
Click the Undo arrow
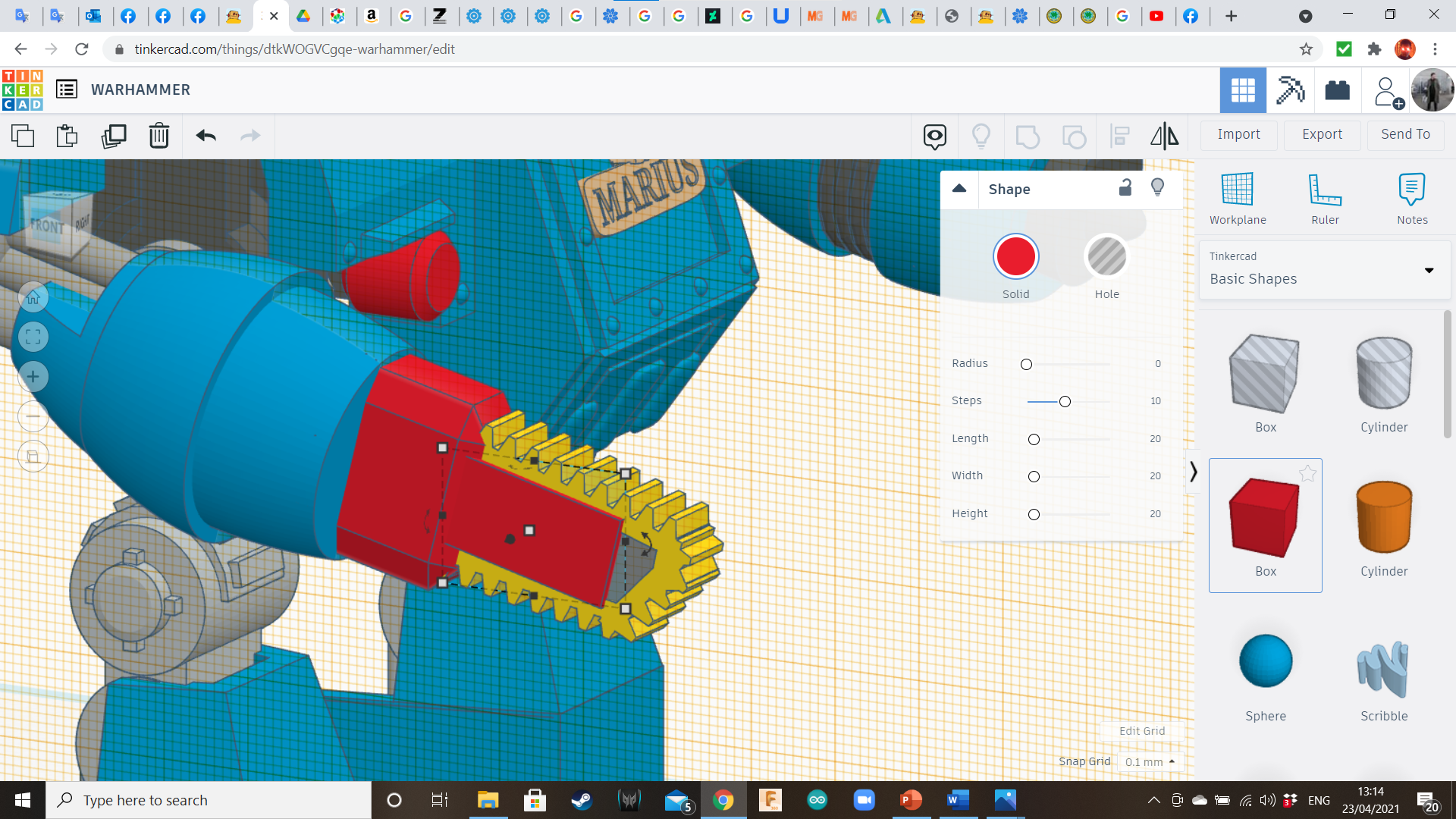coord(206,136)
